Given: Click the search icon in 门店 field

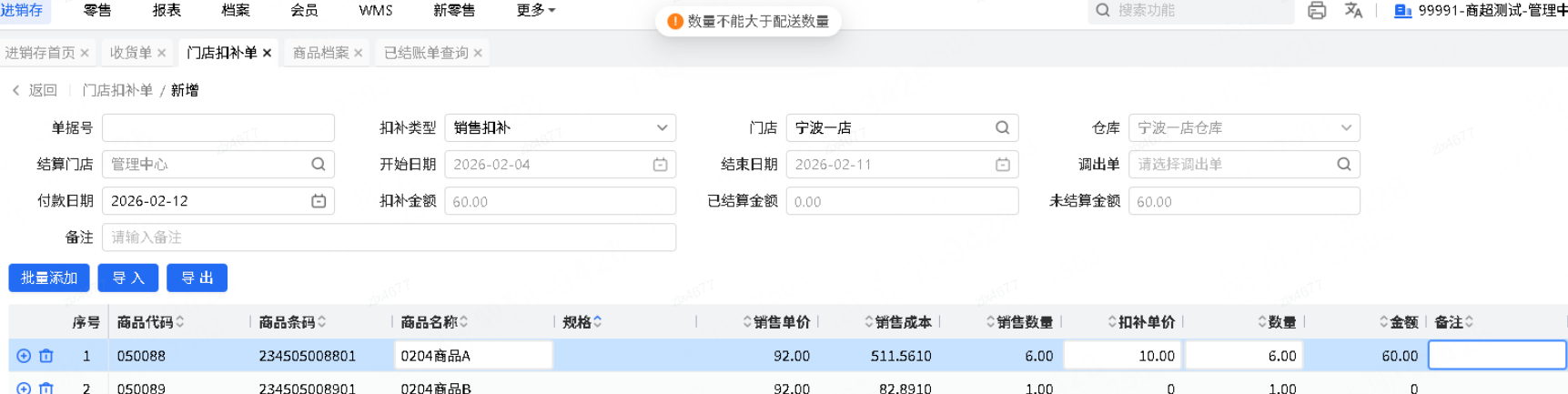Looking at the screenshot, I should click(1002, 128).
